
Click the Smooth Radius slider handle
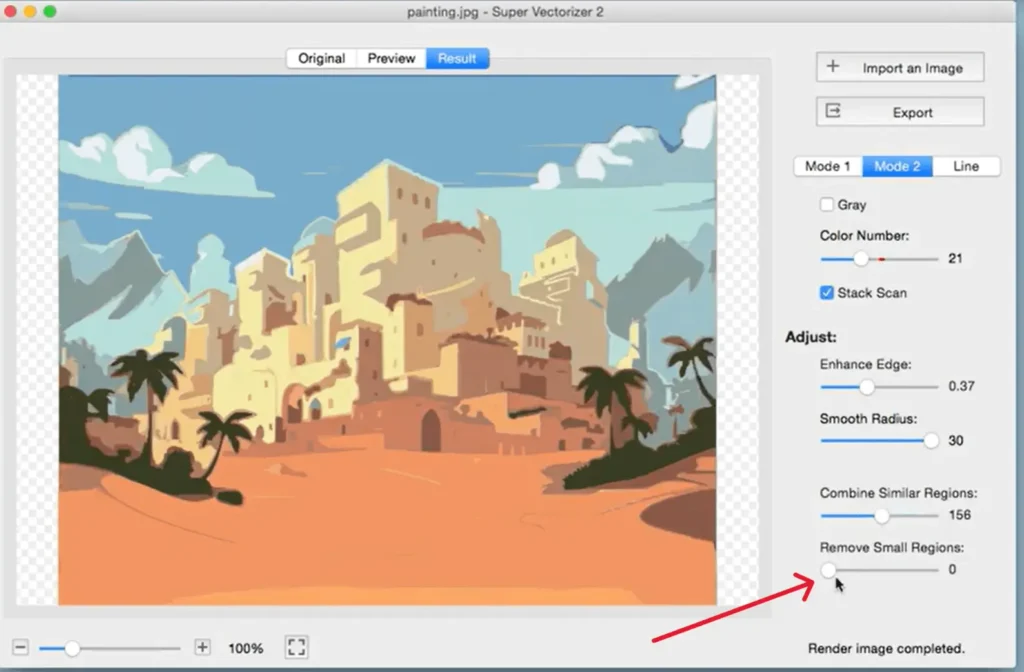pos(930,441)
